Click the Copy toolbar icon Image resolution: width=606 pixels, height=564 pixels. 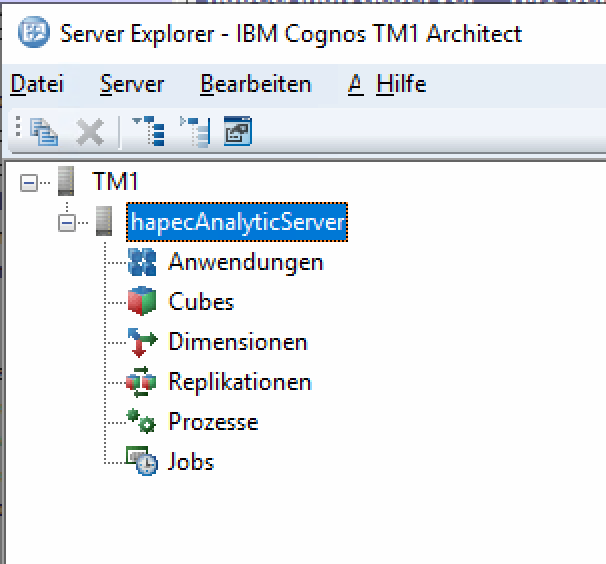(44, 132)
